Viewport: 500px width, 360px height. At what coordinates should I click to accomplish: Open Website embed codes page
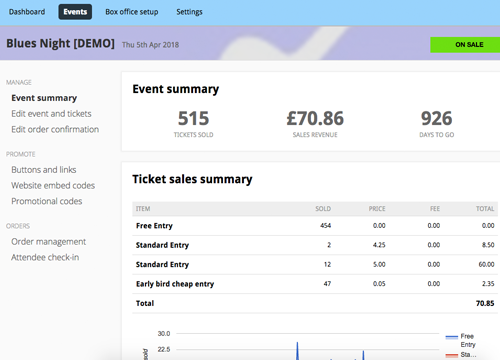coord(53,185)
